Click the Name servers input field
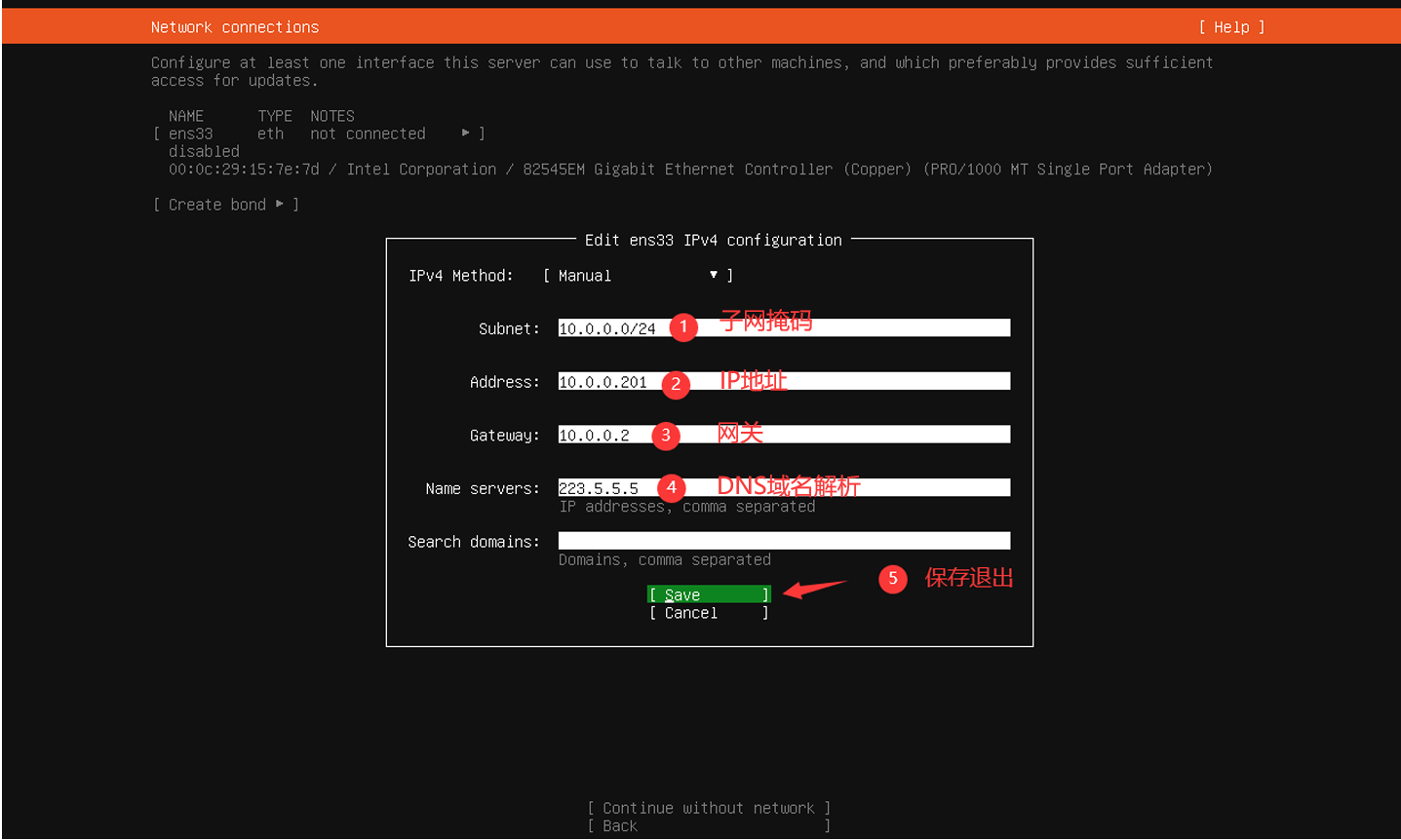The image size is (1401, 840). click(784, 488)
